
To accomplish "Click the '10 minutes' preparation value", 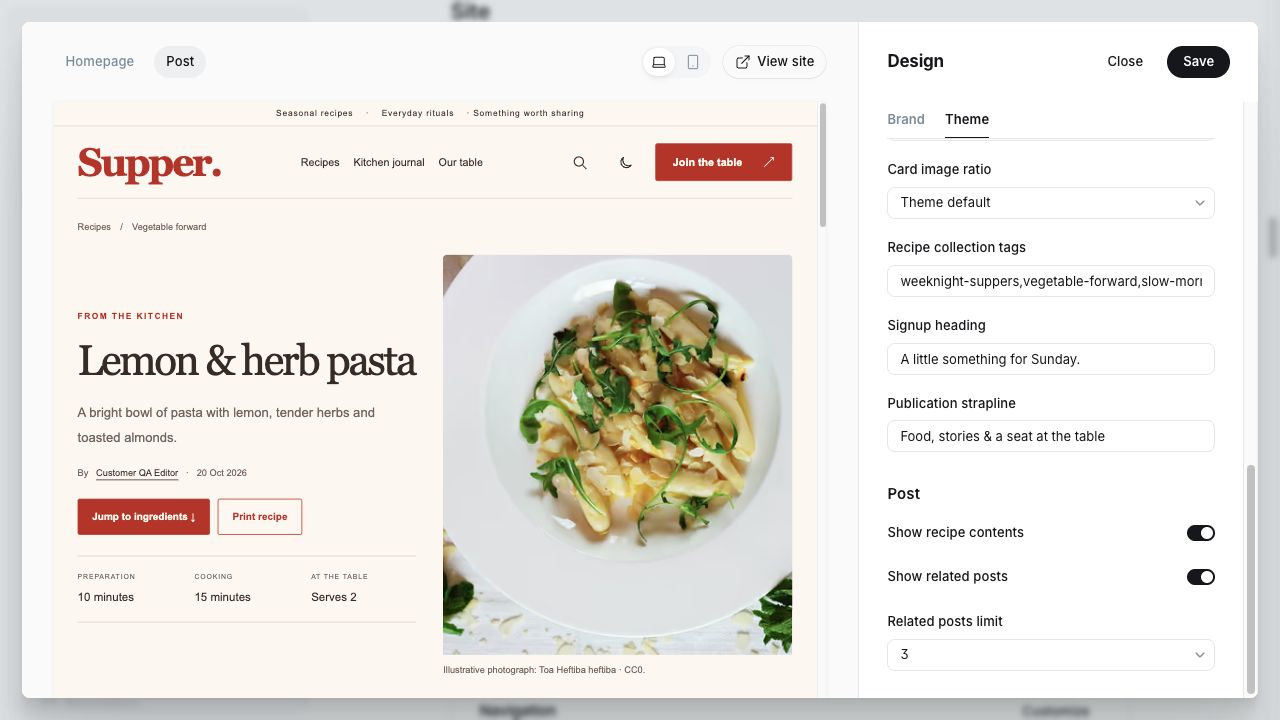I will (106, 597).
